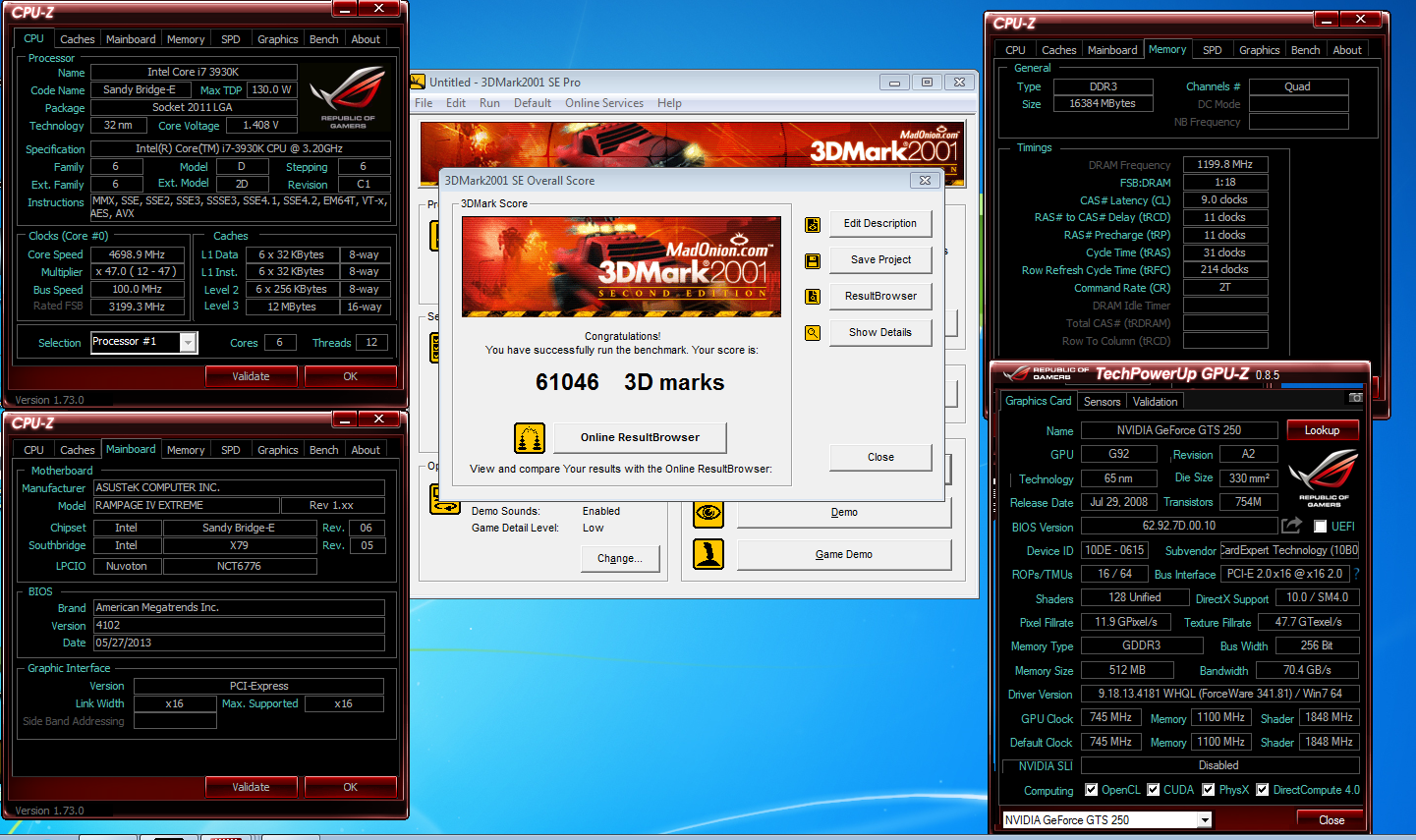Toggle the PhysX checkbox
1416x840 pixels.
[1208, 790]
